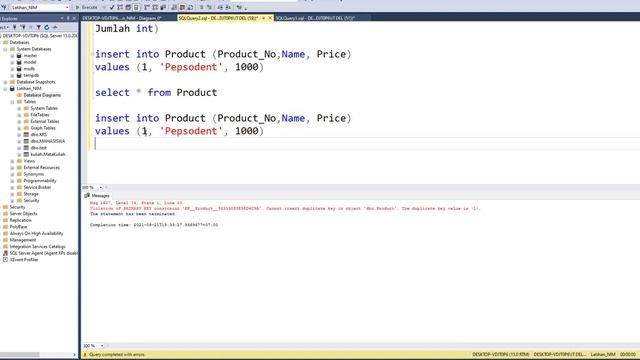The width and height of the screenshot is (640, 360).
Task: Select the dbo.test table
Action: coord(38,148)
